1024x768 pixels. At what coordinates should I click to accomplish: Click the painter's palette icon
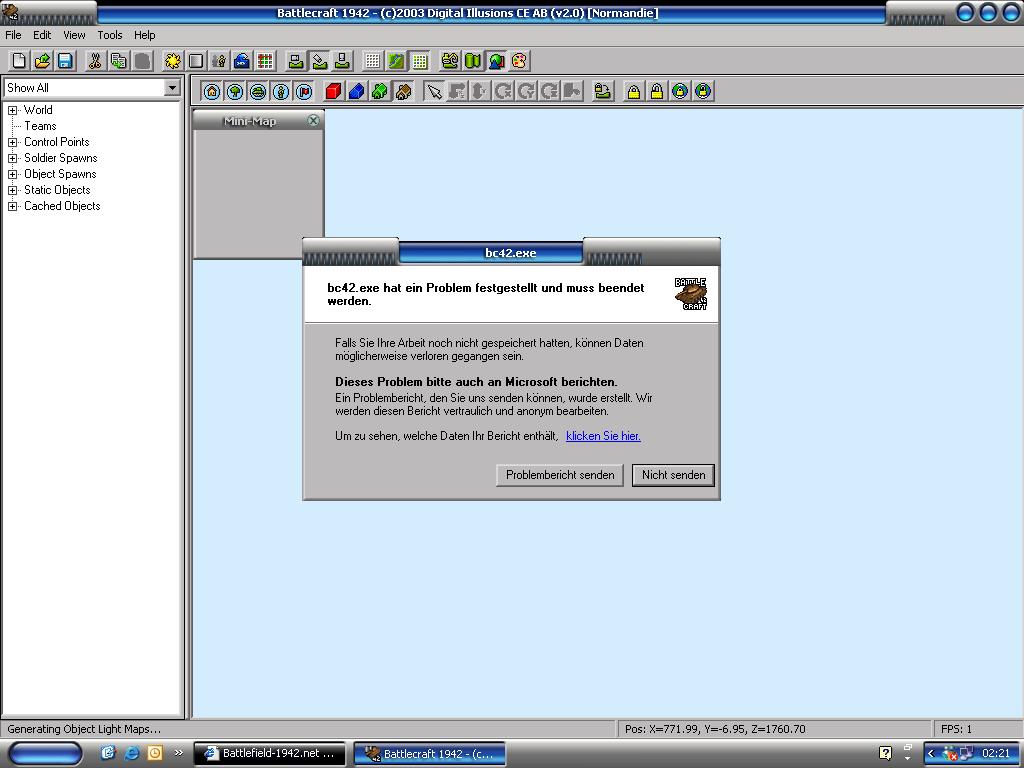(x=519, y=61)
